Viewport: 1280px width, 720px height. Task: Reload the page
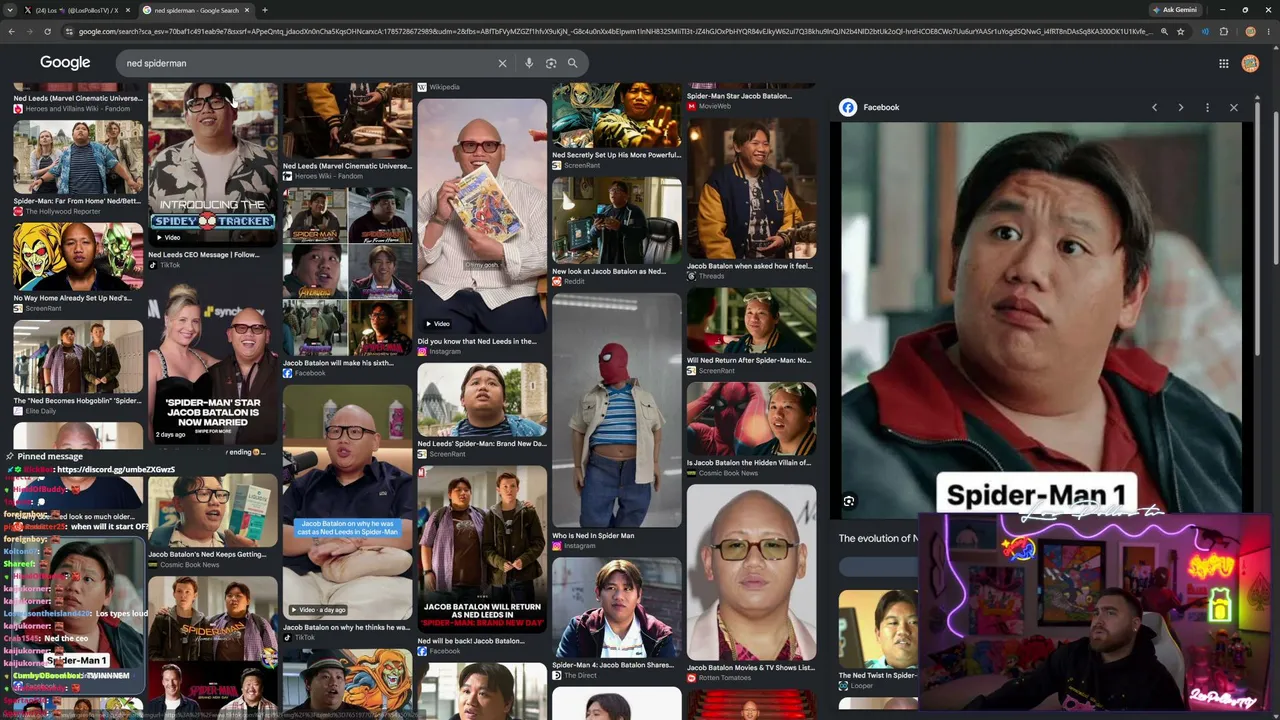[x=47, y=32]
